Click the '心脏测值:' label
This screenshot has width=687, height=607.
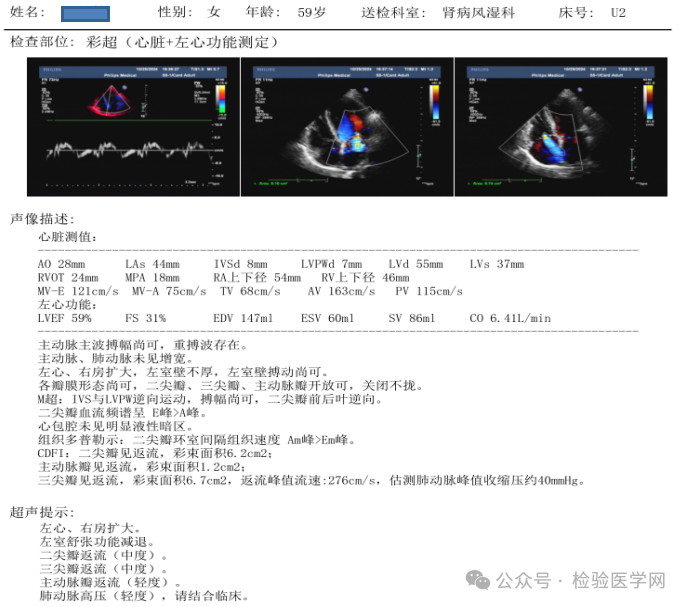point(68,237)
